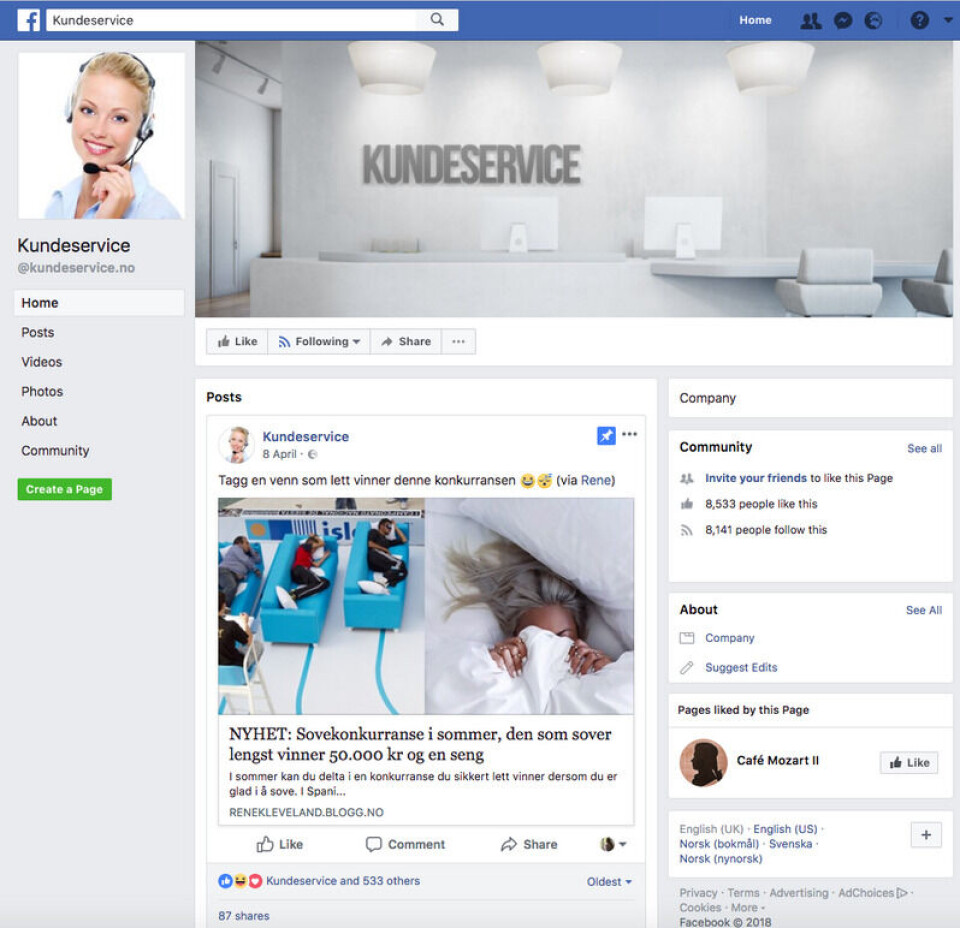The width and height of the screenshot is (960, 928).
Task: Open the notifications globe icon
Action: pyautogui.click(x=874, y=20)
